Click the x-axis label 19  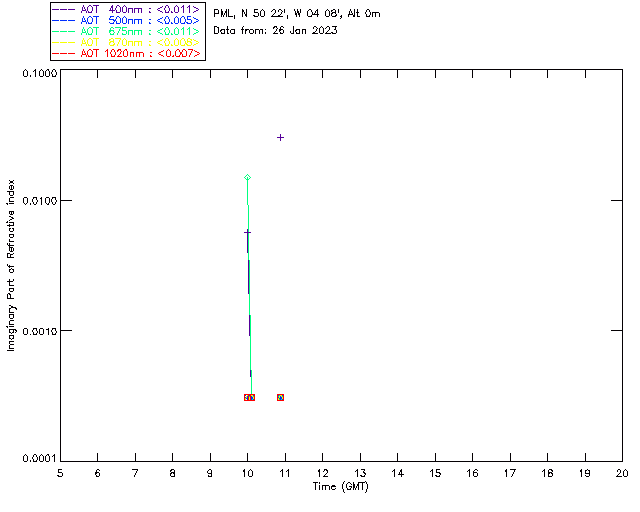[585, 473]
